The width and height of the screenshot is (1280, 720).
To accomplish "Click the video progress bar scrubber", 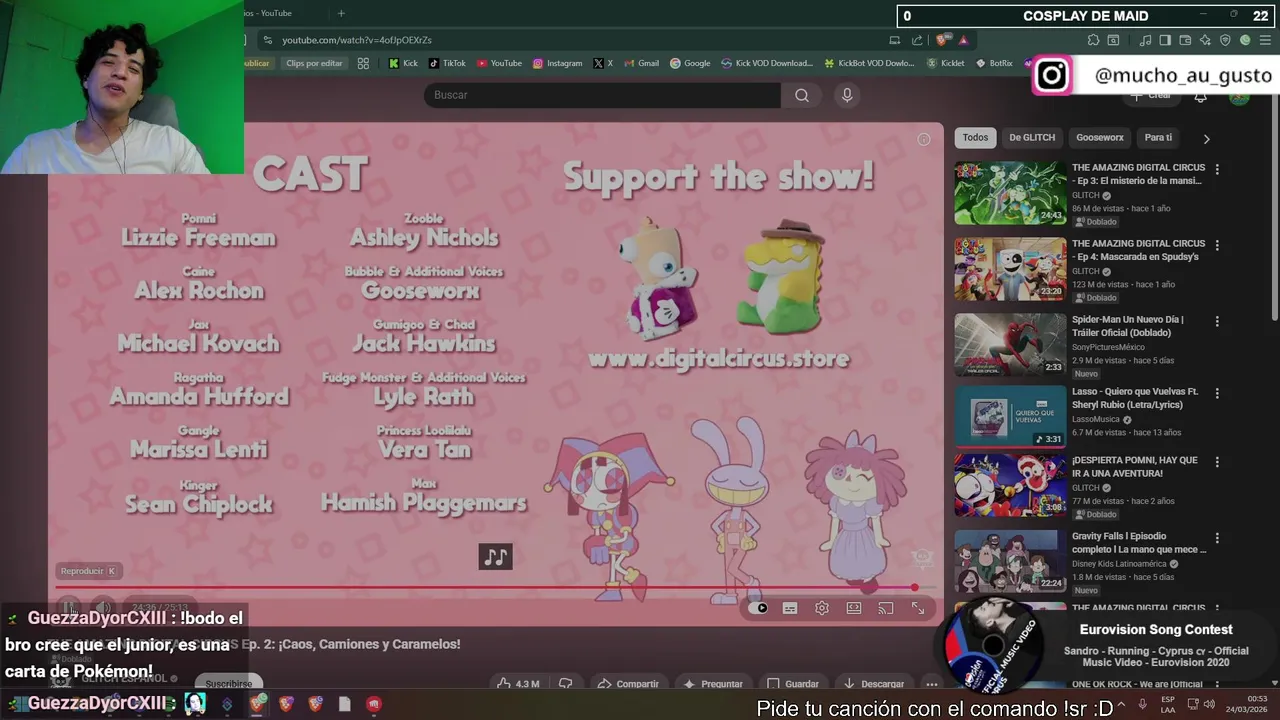I will [x=915, y=588].
